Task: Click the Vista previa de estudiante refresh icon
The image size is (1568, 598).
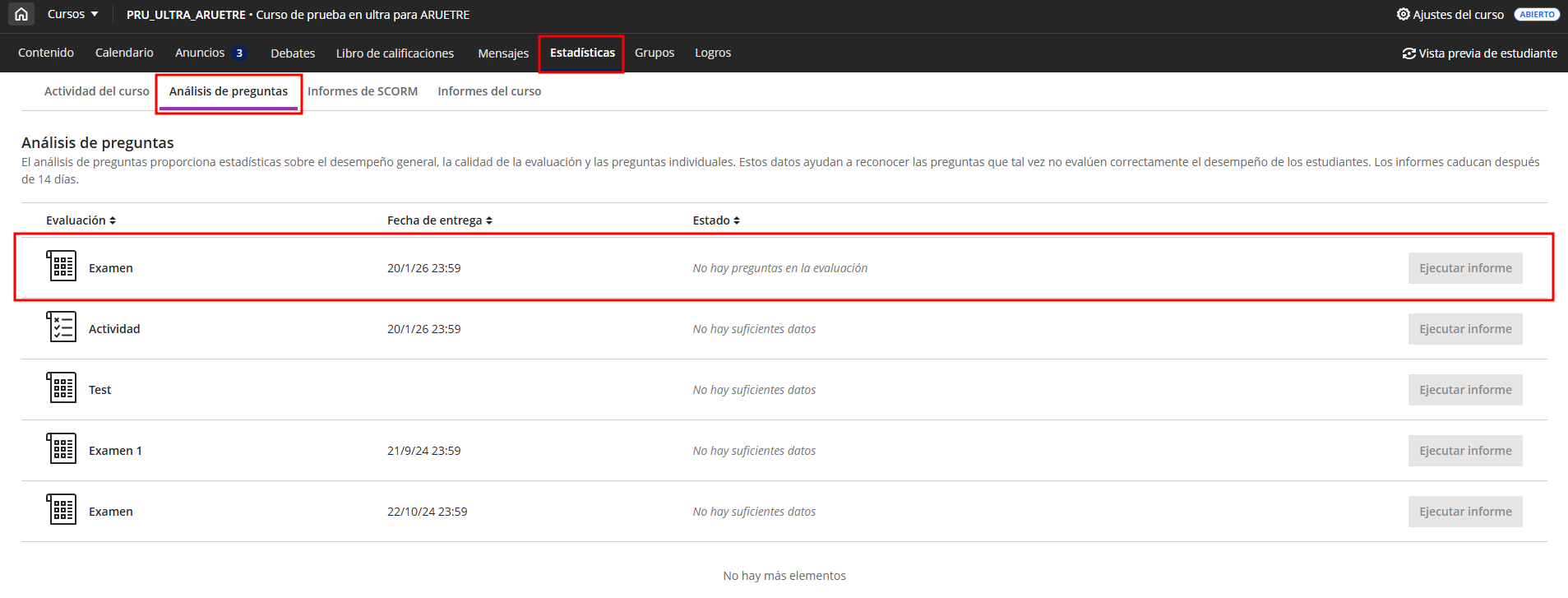Action: click(1408, 53)
